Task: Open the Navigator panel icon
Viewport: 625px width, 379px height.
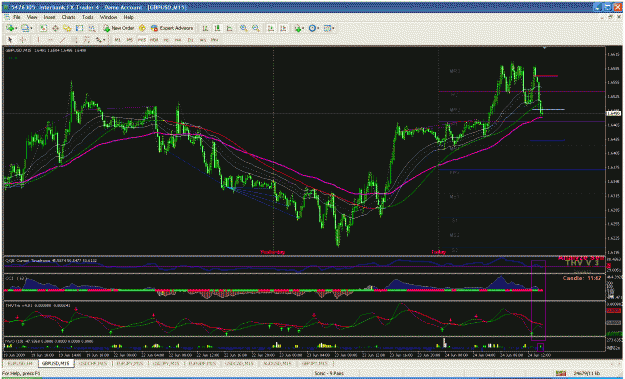Action: [67, 28]
